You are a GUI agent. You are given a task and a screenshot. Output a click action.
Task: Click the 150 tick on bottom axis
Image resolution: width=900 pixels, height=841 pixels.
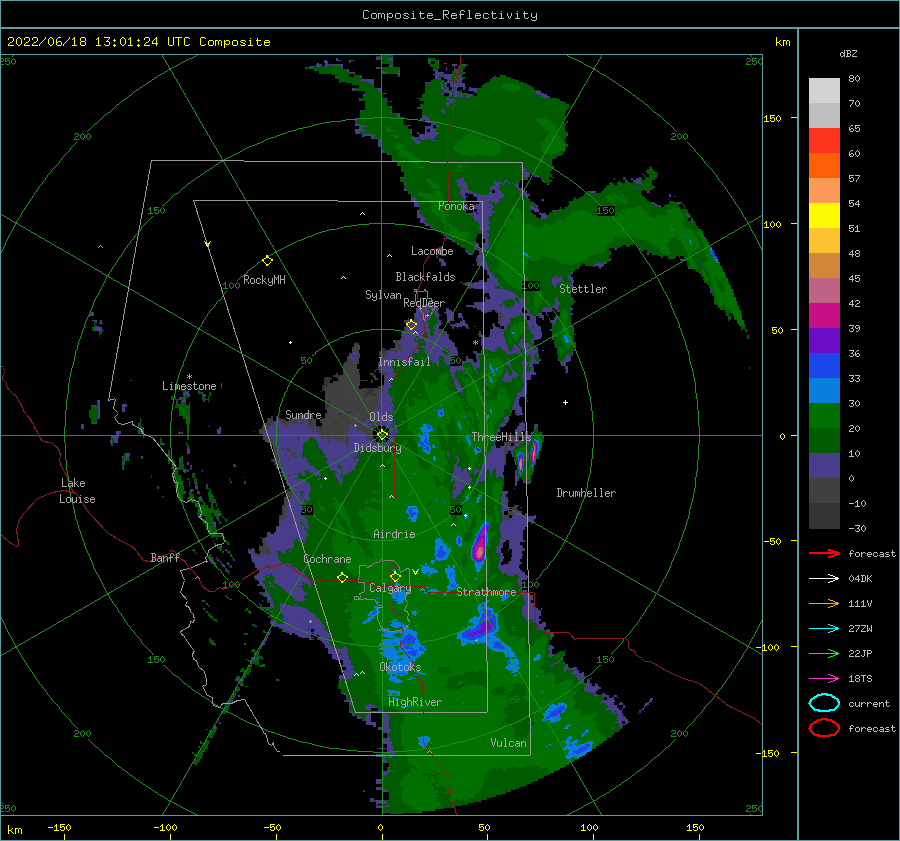[695, 827]
